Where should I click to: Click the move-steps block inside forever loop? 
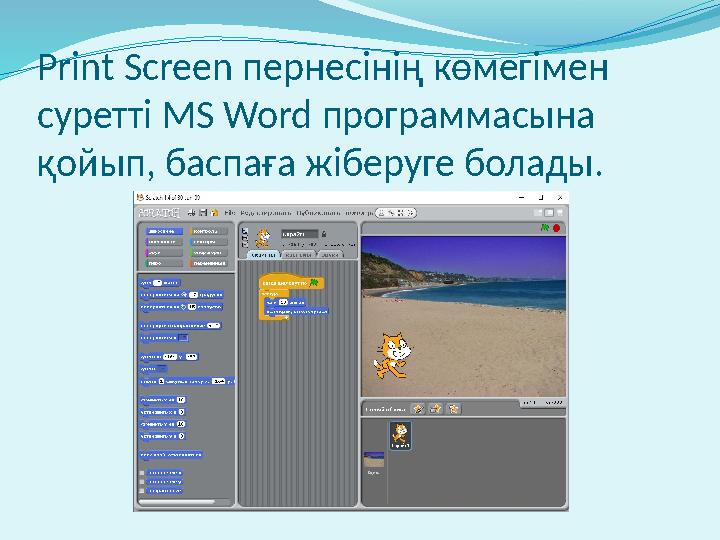285,303
